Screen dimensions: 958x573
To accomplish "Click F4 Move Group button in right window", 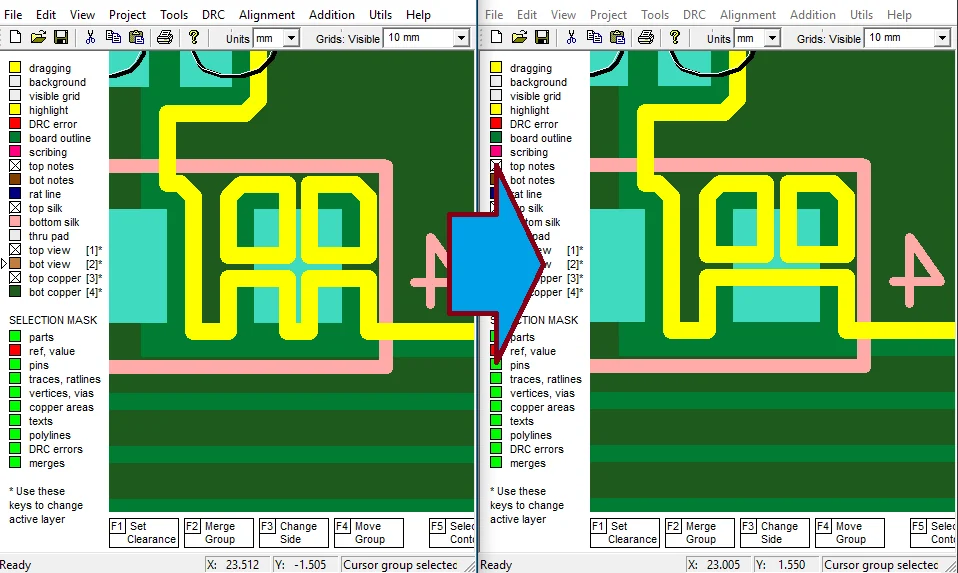I will pos(850,533).
